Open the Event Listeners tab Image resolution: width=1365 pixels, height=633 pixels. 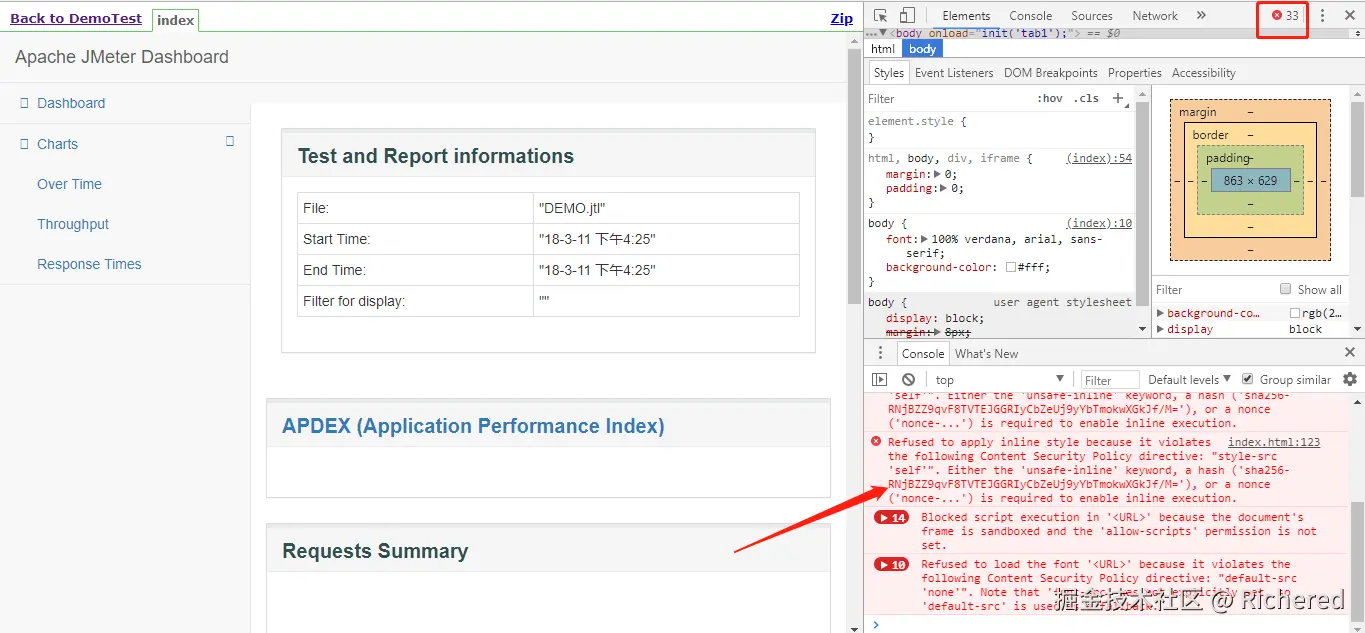[954, 72]
